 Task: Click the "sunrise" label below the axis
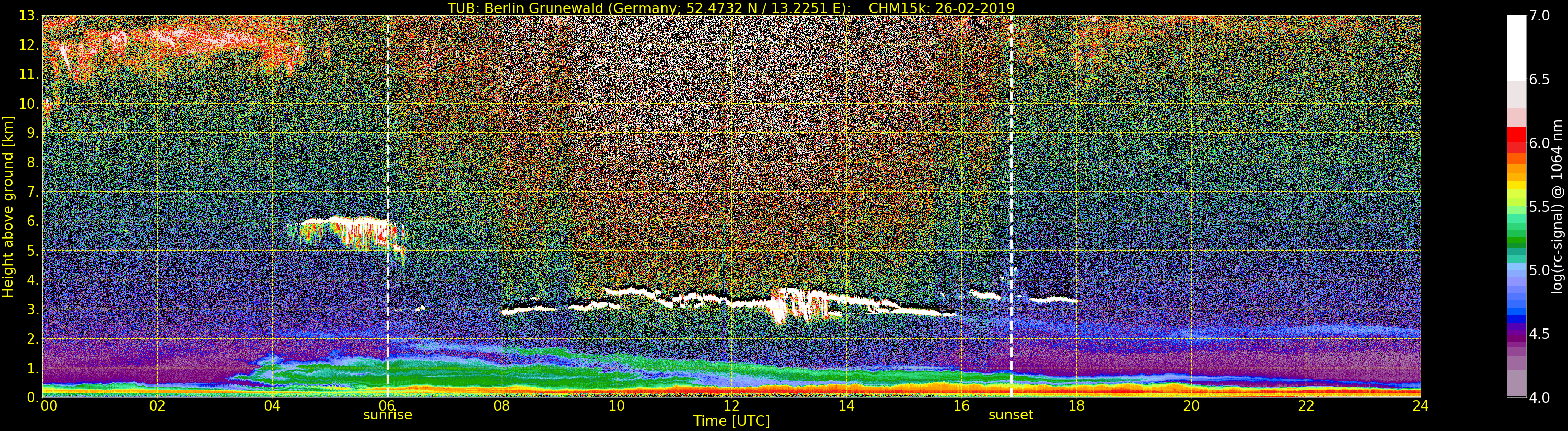coord(388,415)
